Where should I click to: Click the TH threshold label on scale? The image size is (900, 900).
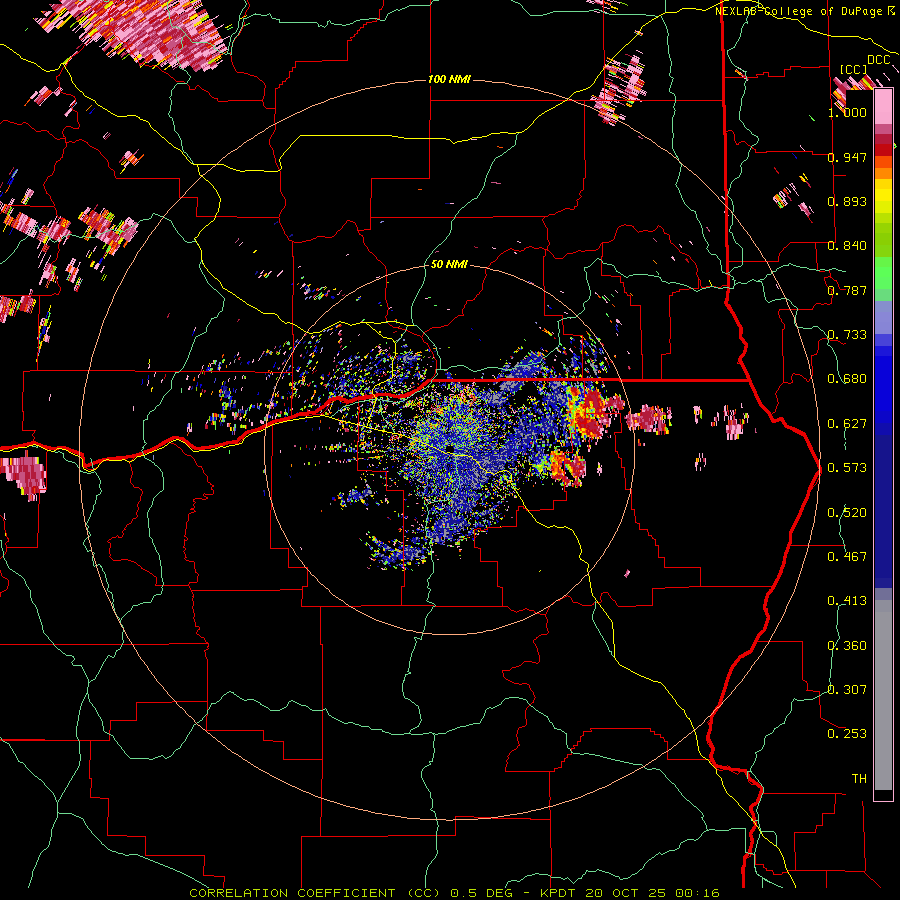tap(859, 779)
